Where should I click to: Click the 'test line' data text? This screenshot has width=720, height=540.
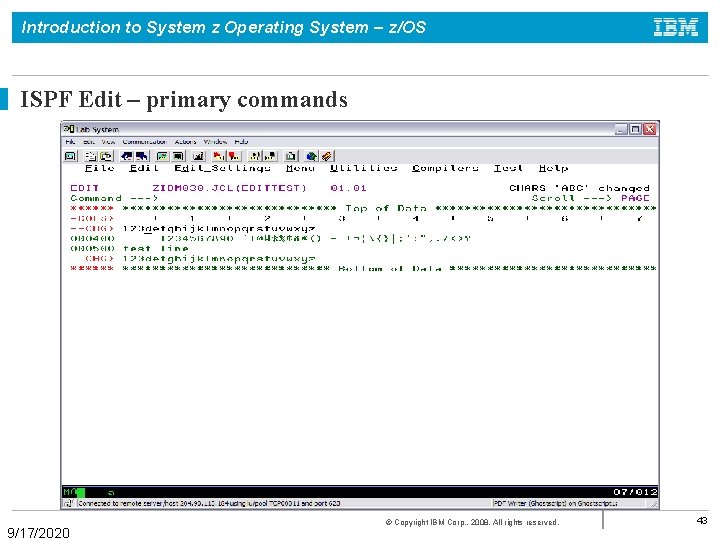tap(156, 249)
